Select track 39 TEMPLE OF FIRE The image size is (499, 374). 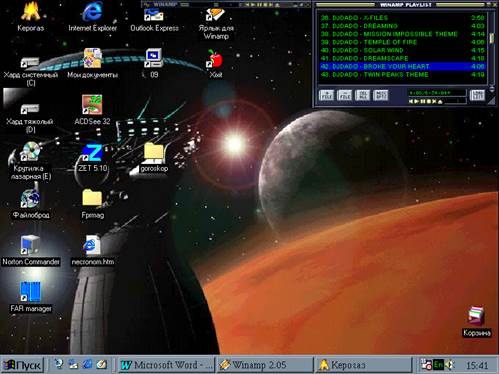pyautogui.click(x=402, y=42)
